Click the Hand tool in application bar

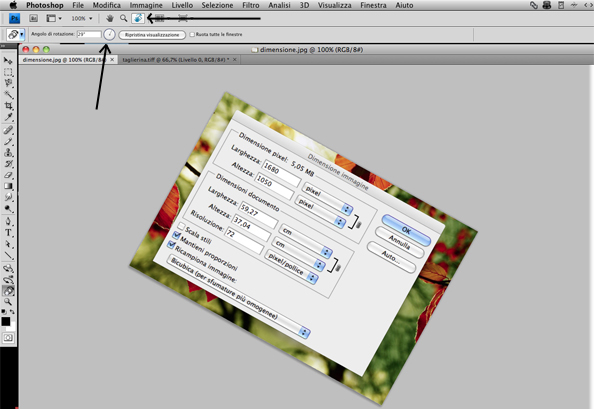(110, 18)
